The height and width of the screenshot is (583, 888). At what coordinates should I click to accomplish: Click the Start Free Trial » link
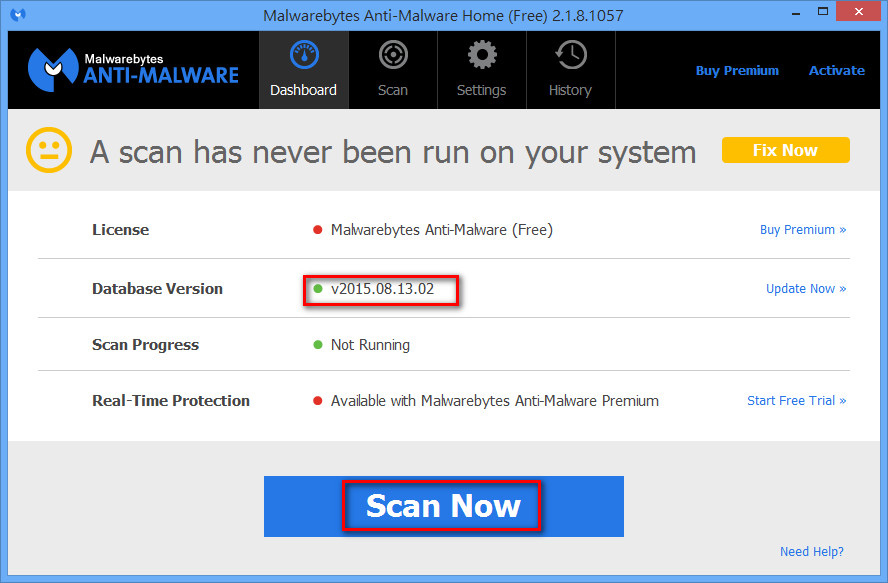[x=796, y=401]
